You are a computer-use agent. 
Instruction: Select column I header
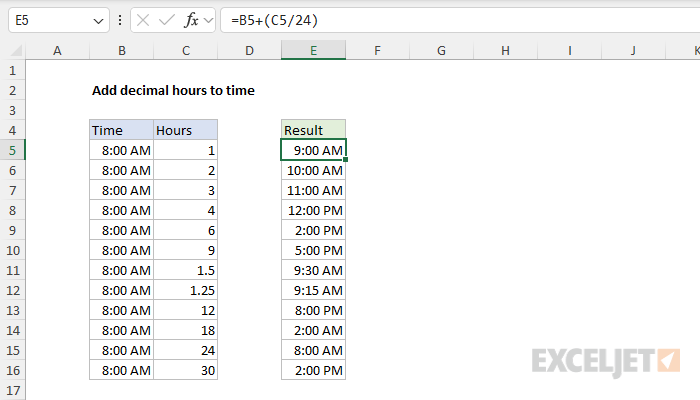(x=570, y=50)
